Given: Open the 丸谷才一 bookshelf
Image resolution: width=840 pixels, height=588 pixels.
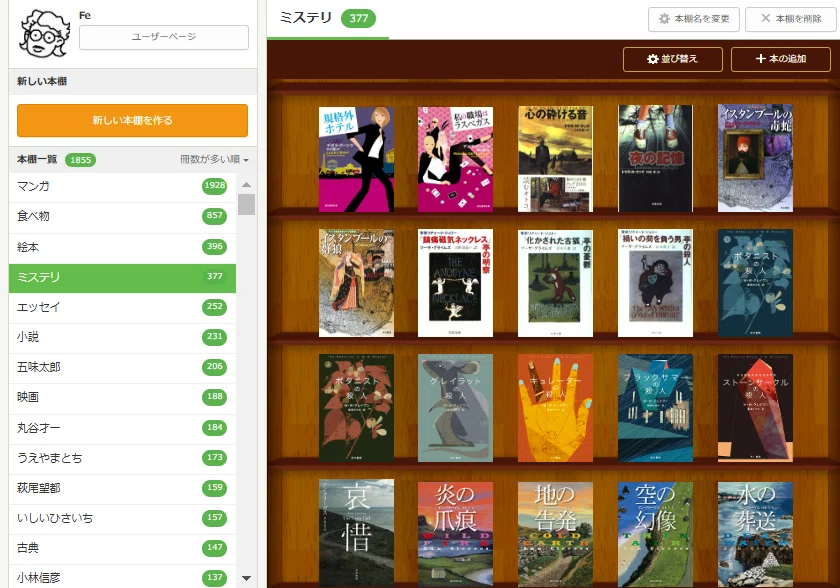Looking at the screenshot, I should click(122, 428).
